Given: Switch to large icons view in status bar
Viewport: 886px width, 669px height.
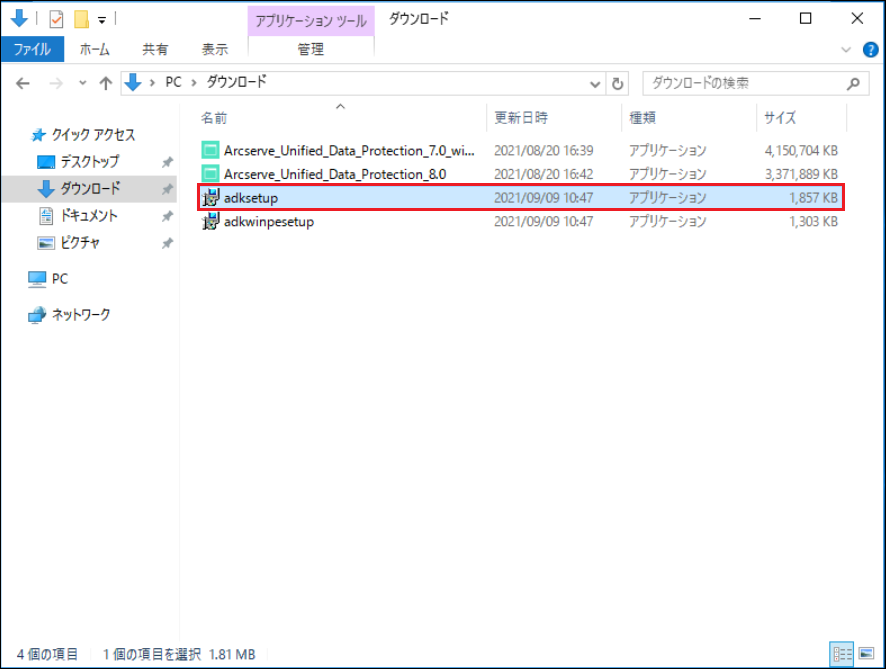Looking at the screenshot, I should pyautogui.click(x=866, y=654).
